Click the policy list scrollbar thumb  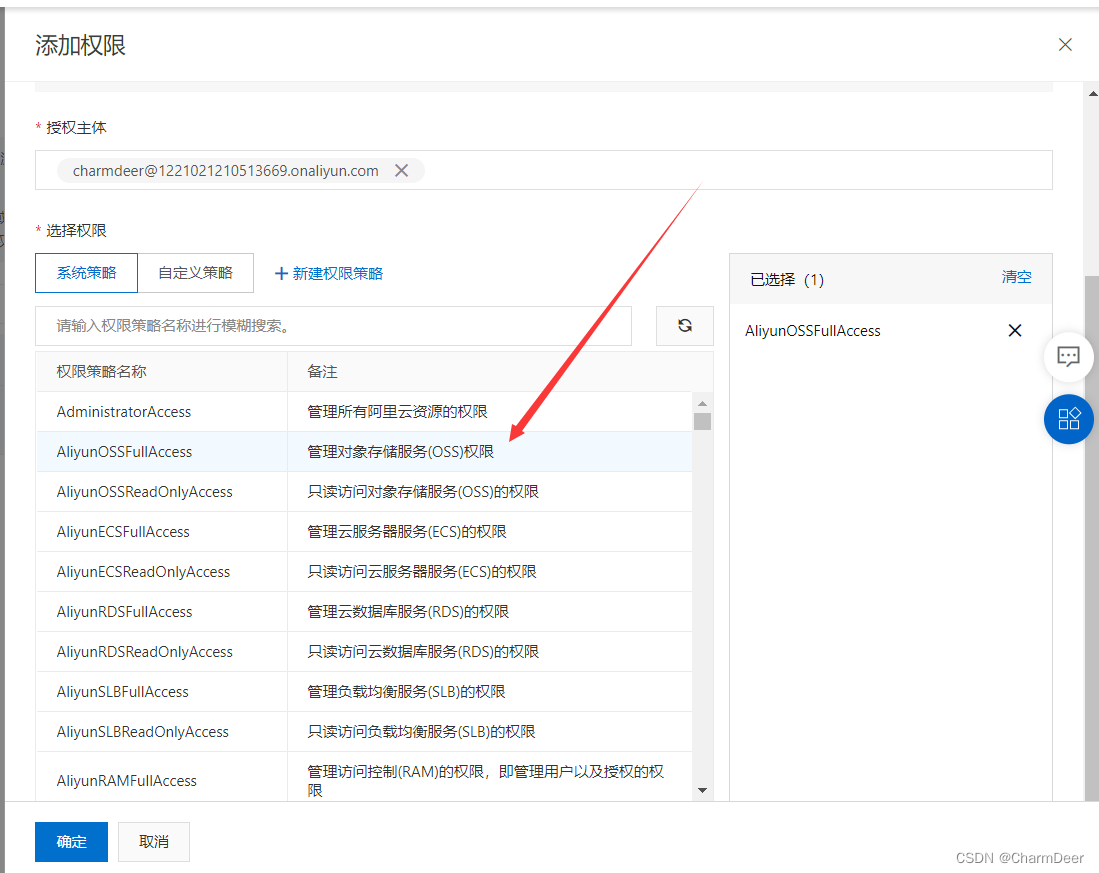702,421
